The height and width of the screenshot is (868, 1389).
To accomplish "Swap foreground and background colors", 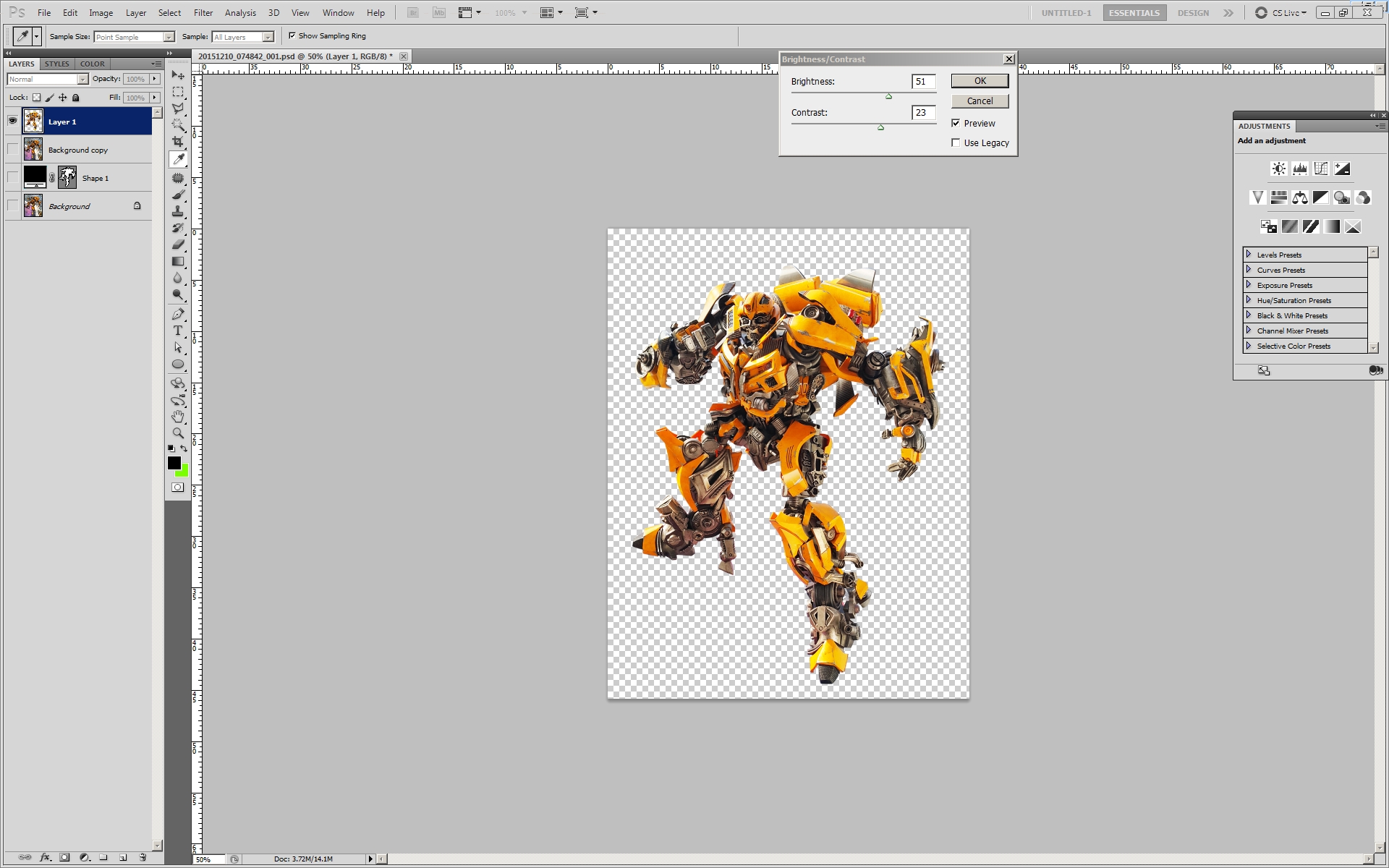I will pyautogui.click(x=184, y=448).
